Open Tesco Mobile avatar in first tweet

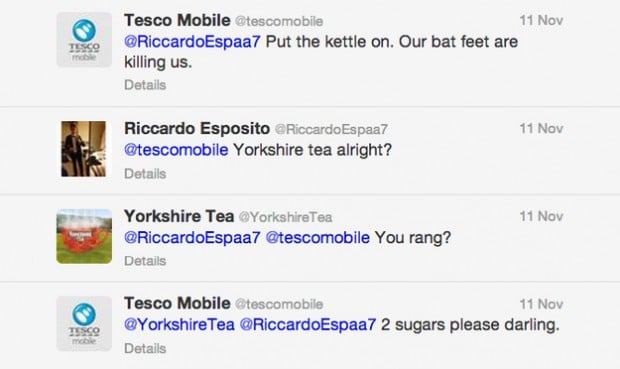[x=84, y=40]
